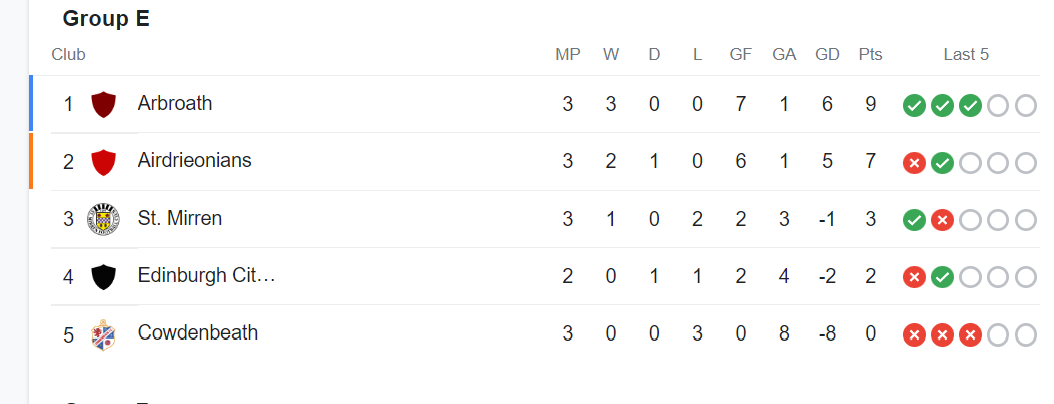Click Airdrieonians' red loss indicator

tap(914, 163)
